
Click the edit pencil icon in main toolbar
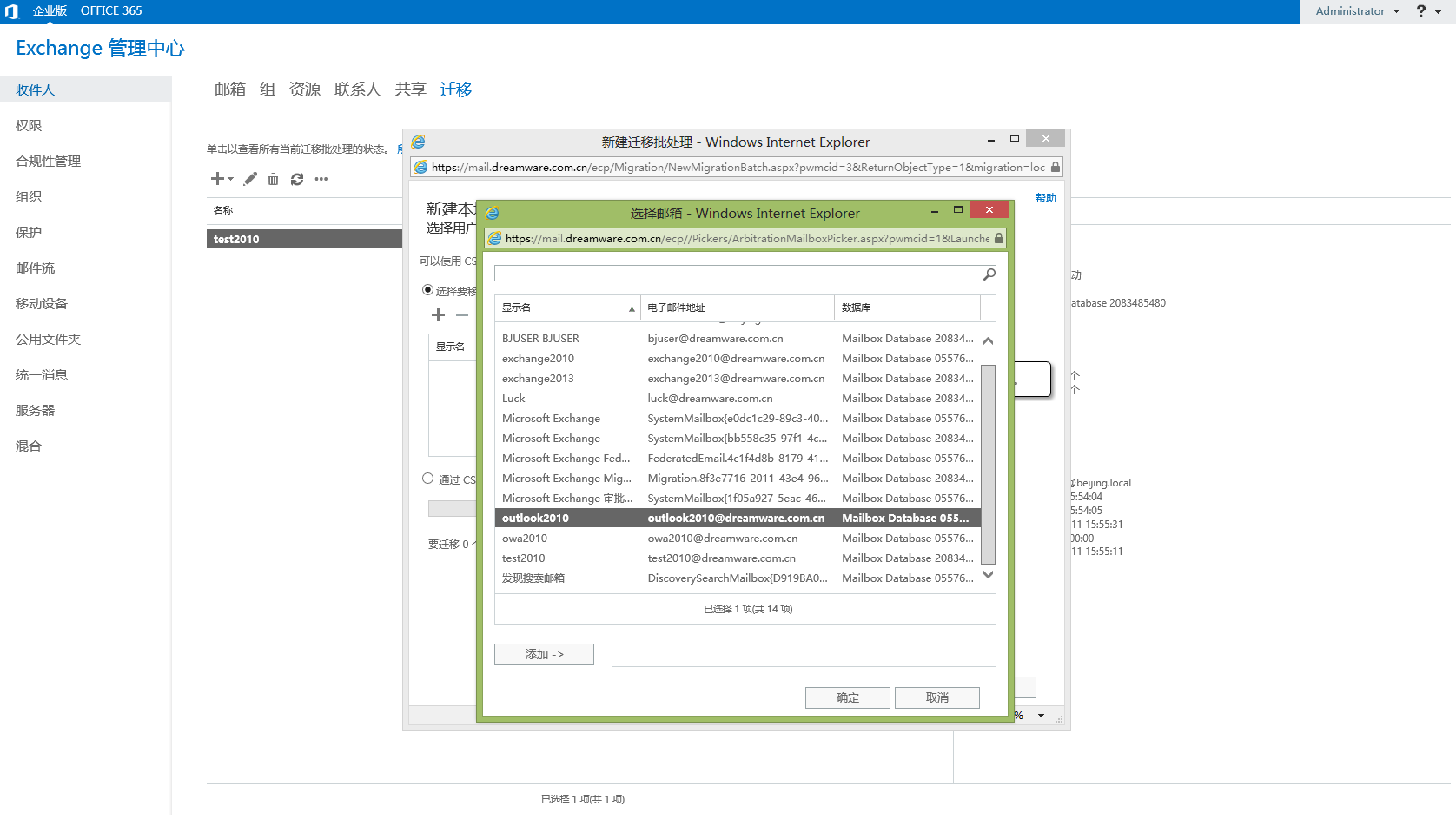(250, 179)
